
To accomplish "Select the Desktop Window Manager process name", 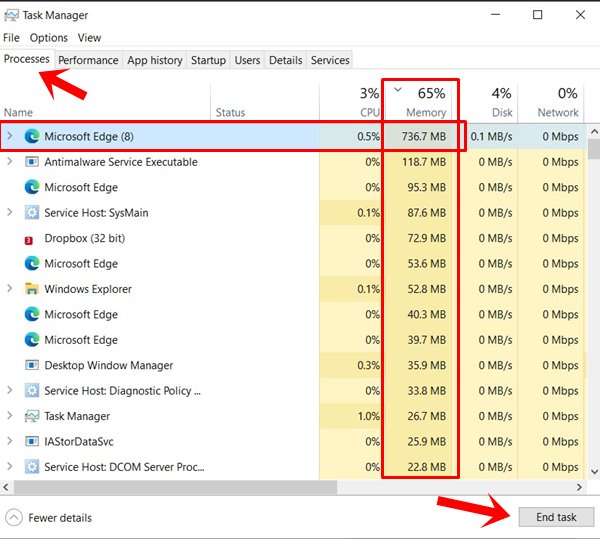I will click(109, 365).
